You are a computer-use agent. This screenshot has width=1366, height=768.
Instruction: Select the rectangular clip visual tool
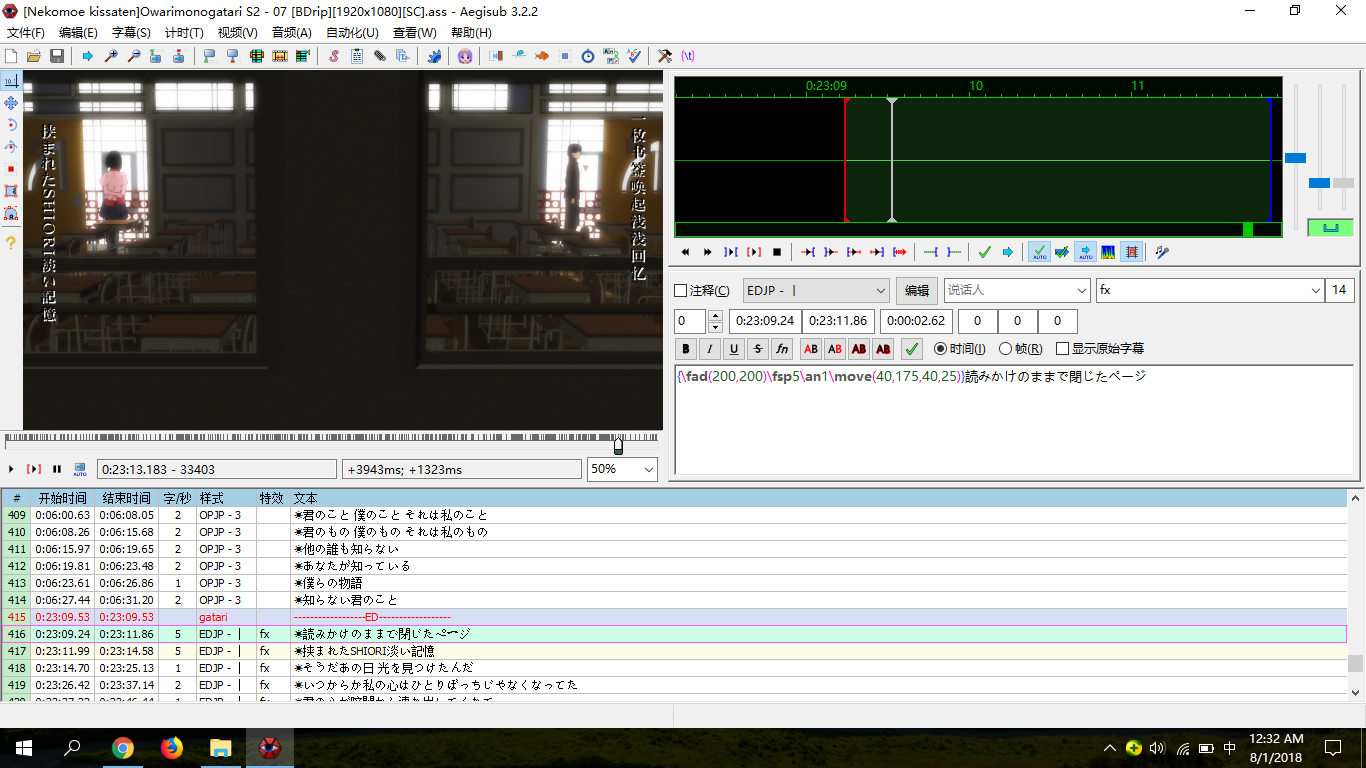[11, 190]
